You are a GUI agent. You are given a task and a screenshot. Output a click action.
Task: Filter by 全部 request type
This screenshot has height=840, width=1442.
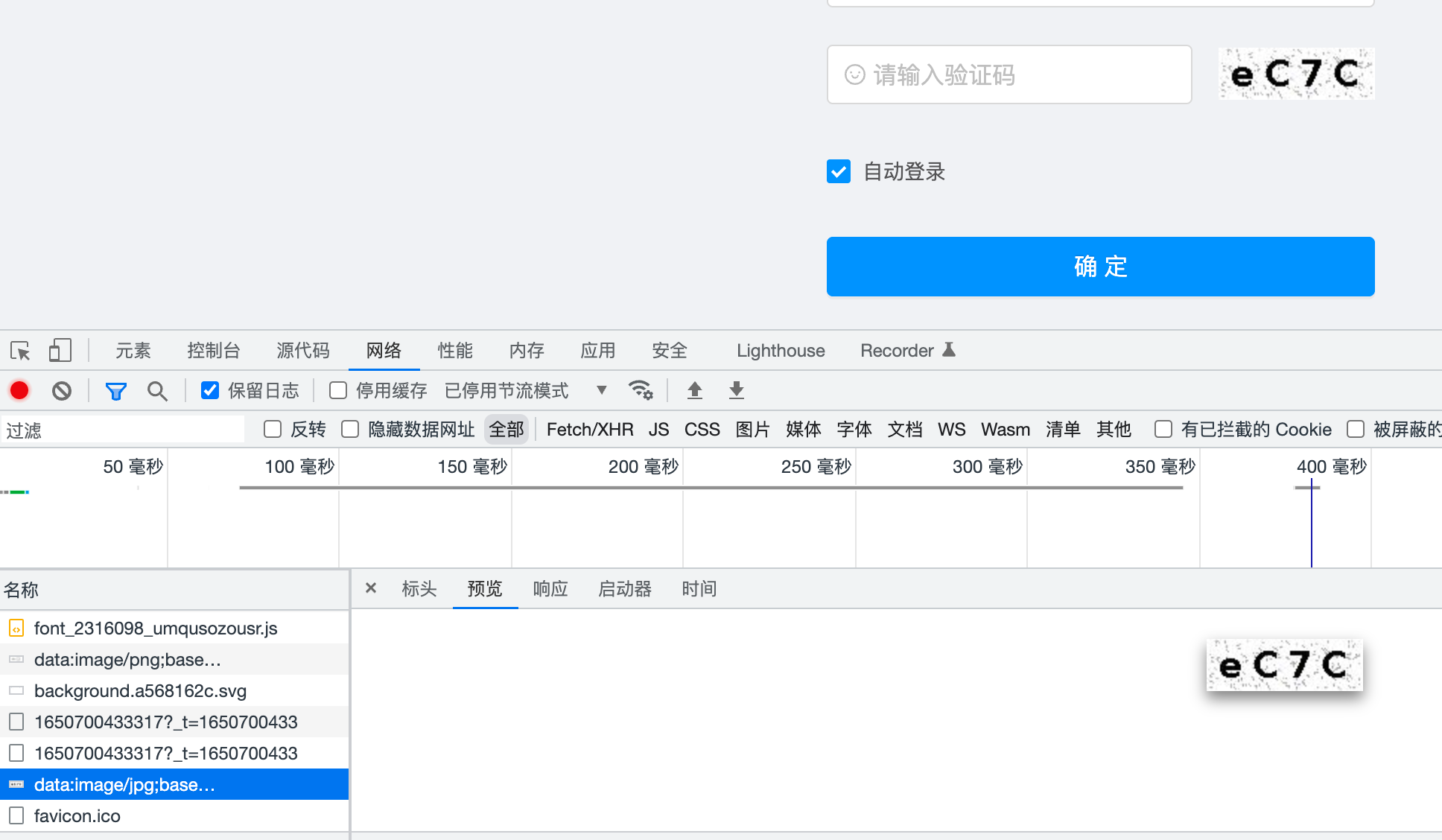[x=506, y=429]
